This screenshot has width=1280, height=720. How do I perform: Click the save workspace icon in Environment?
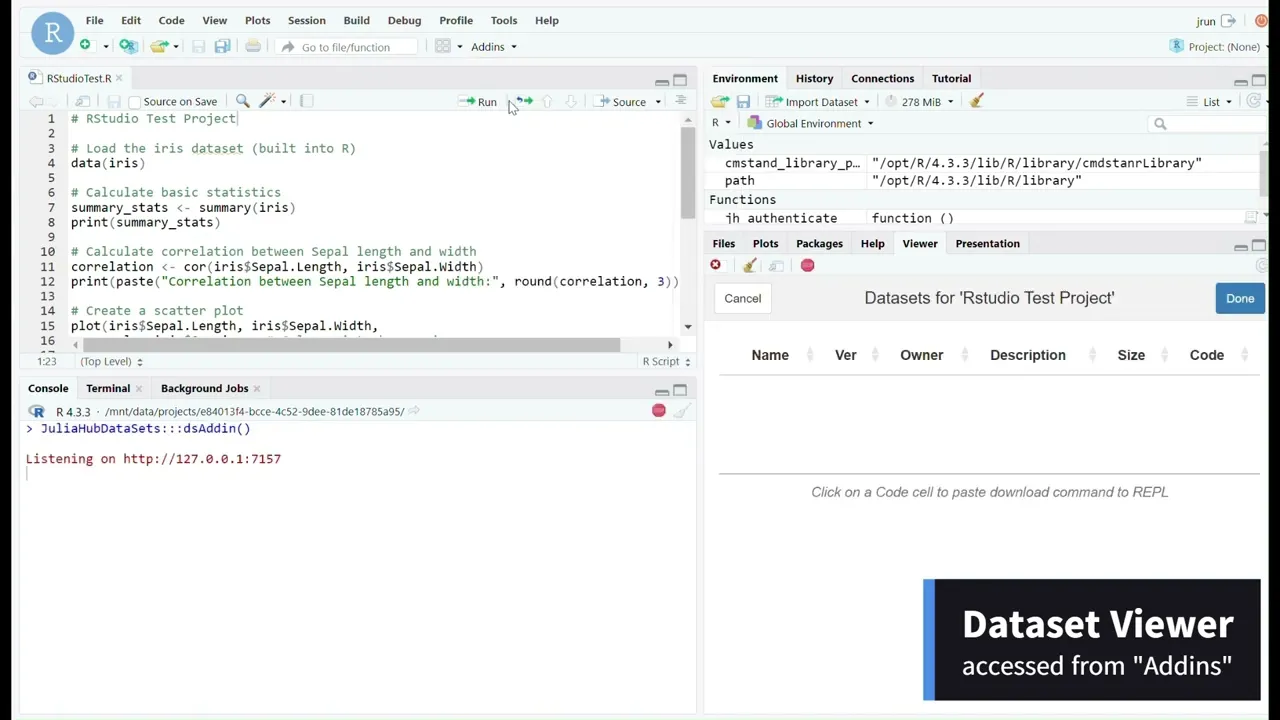(x=743, y=101)
